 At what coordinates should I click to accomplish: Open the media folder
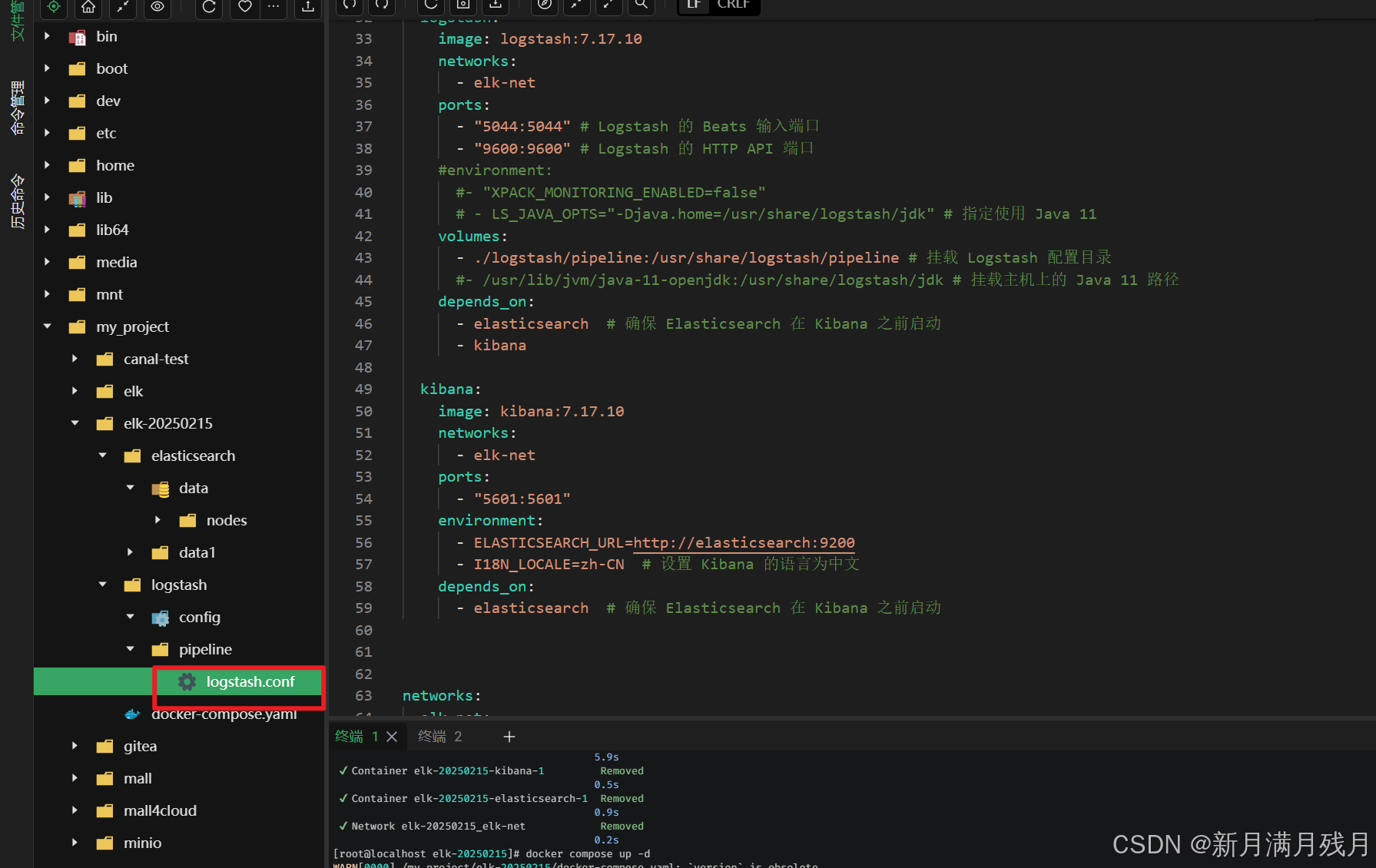click(x=117, y=262)
